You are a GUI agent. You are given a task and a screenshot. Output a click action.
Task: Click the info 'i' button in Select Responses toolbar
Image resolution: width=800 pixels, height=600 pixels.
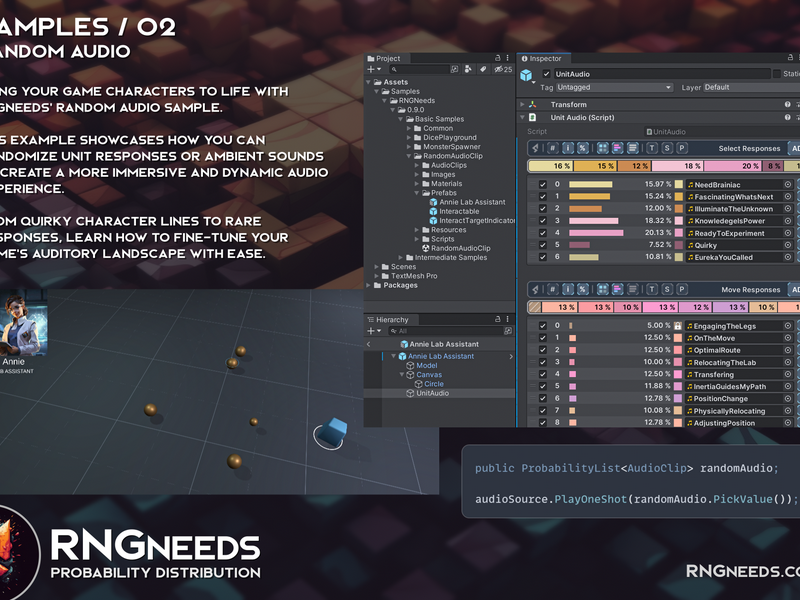568,148
